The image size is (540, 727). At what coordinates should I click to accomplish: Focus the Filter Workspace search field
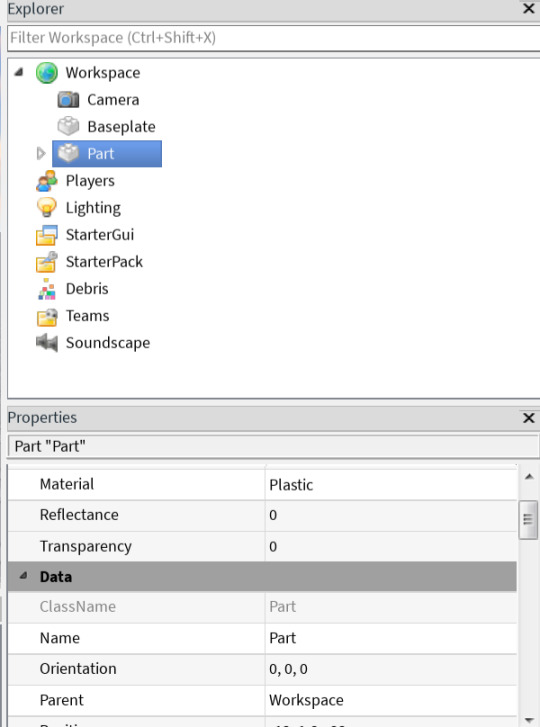274,38
